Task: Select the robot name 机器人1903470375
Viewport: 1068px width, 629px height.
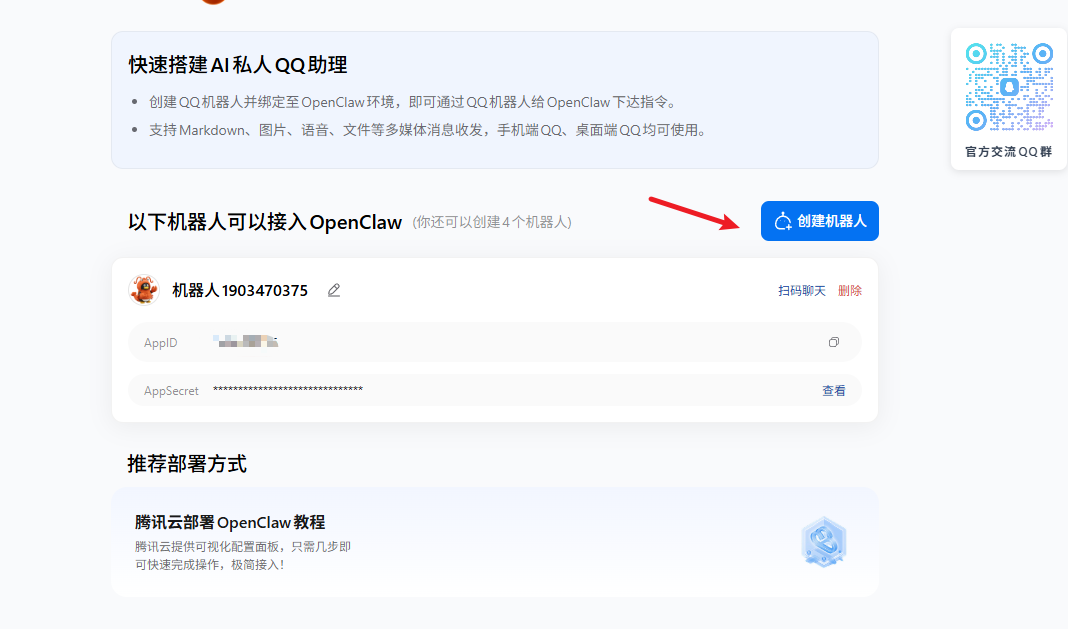Action: coord(240,290)
